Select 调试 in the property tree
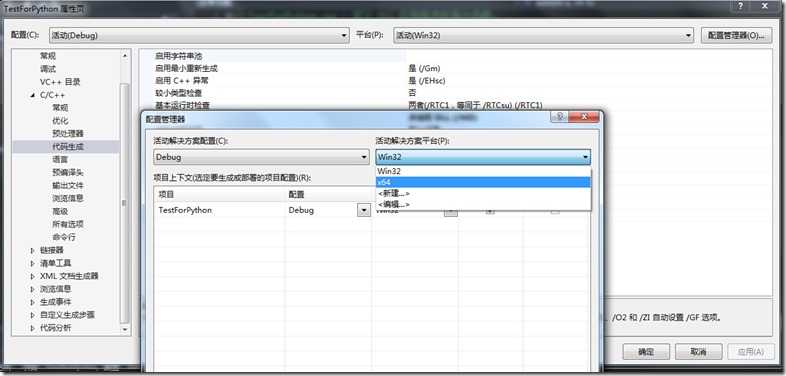The height and width of the screenshot is (376, 786). coord(48,69)
